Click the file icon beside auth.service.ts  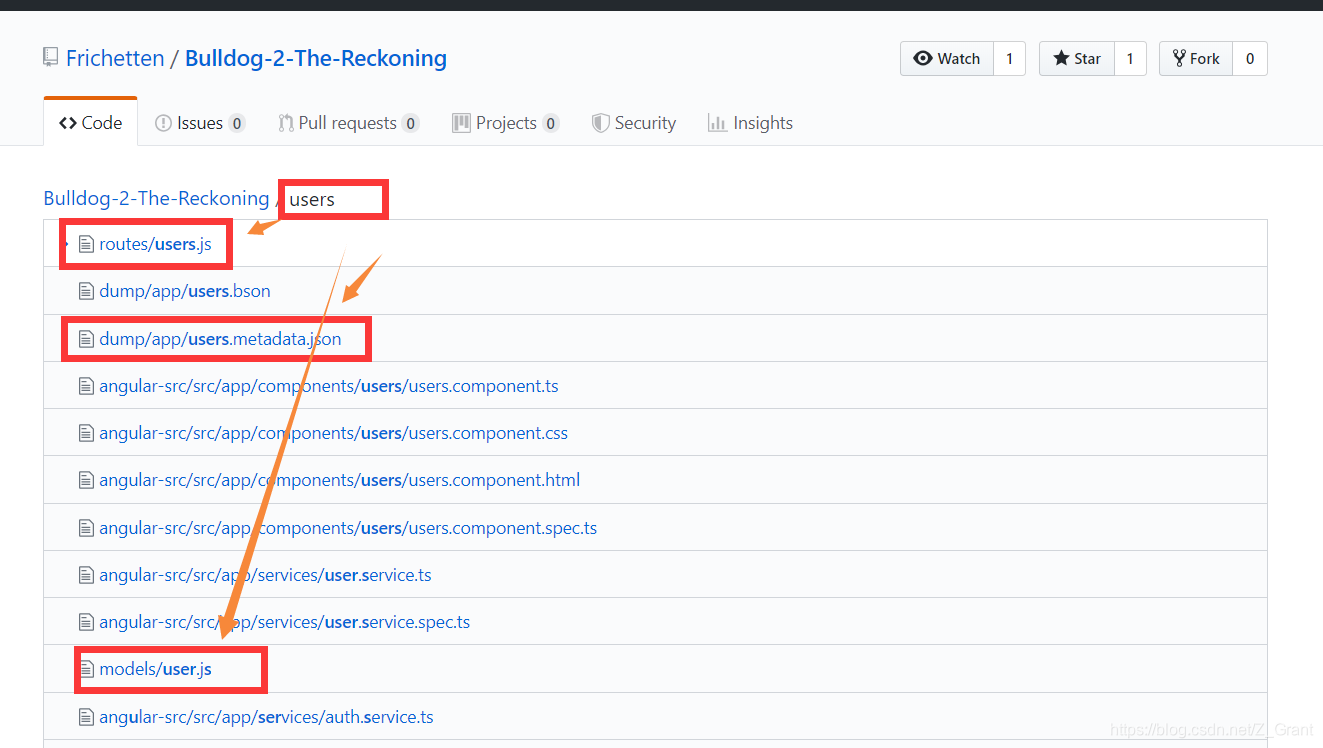coord(86,717)
